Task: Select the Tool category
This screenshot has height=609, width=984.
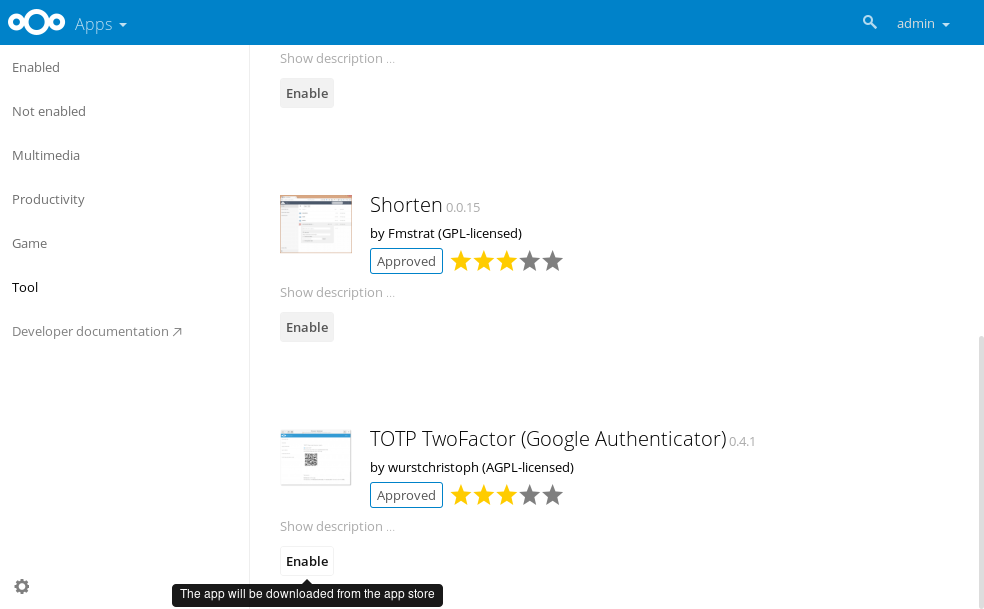Action: (25, 288)
